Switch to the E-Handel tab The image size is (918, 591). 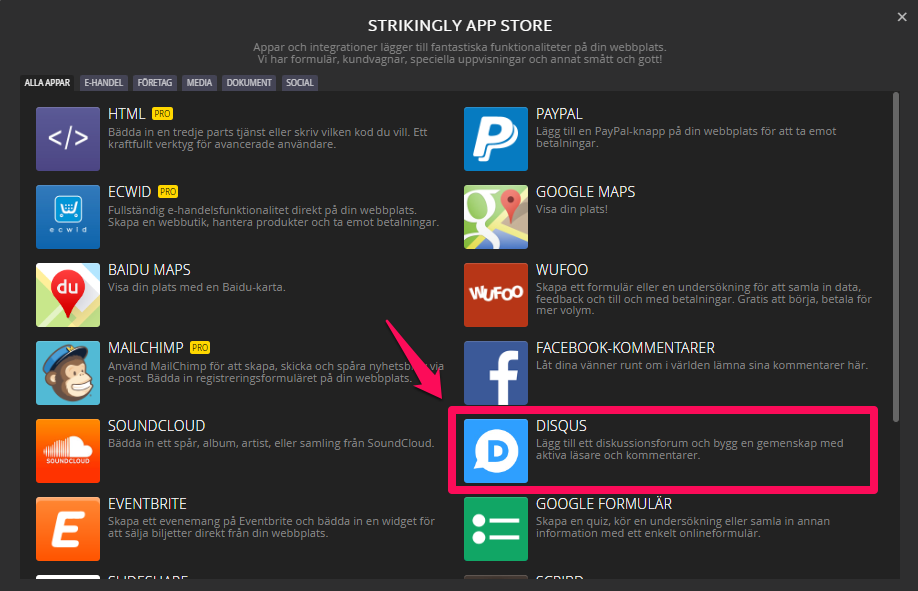[x=104, y=83]
